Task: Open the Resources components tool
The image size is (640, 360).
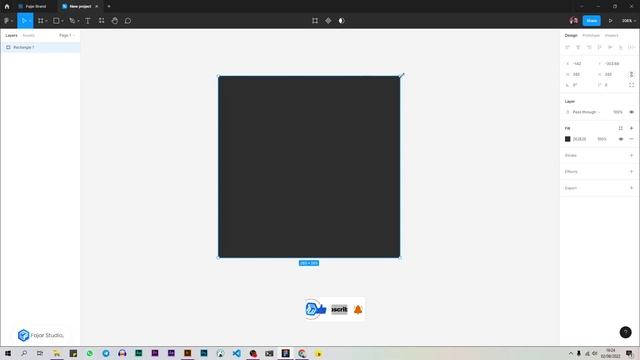Action: (x=101, y=20)
